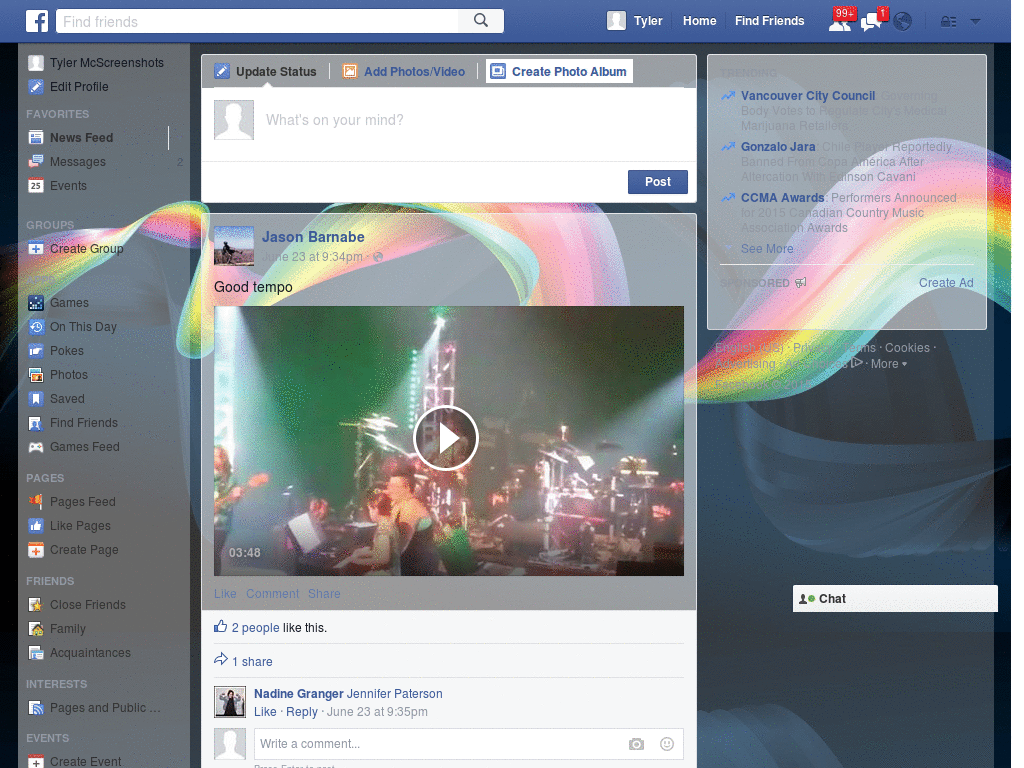Open privacy shortcuts lock icon
This screenshot has height=768, width=1024.
coord(948,22)
